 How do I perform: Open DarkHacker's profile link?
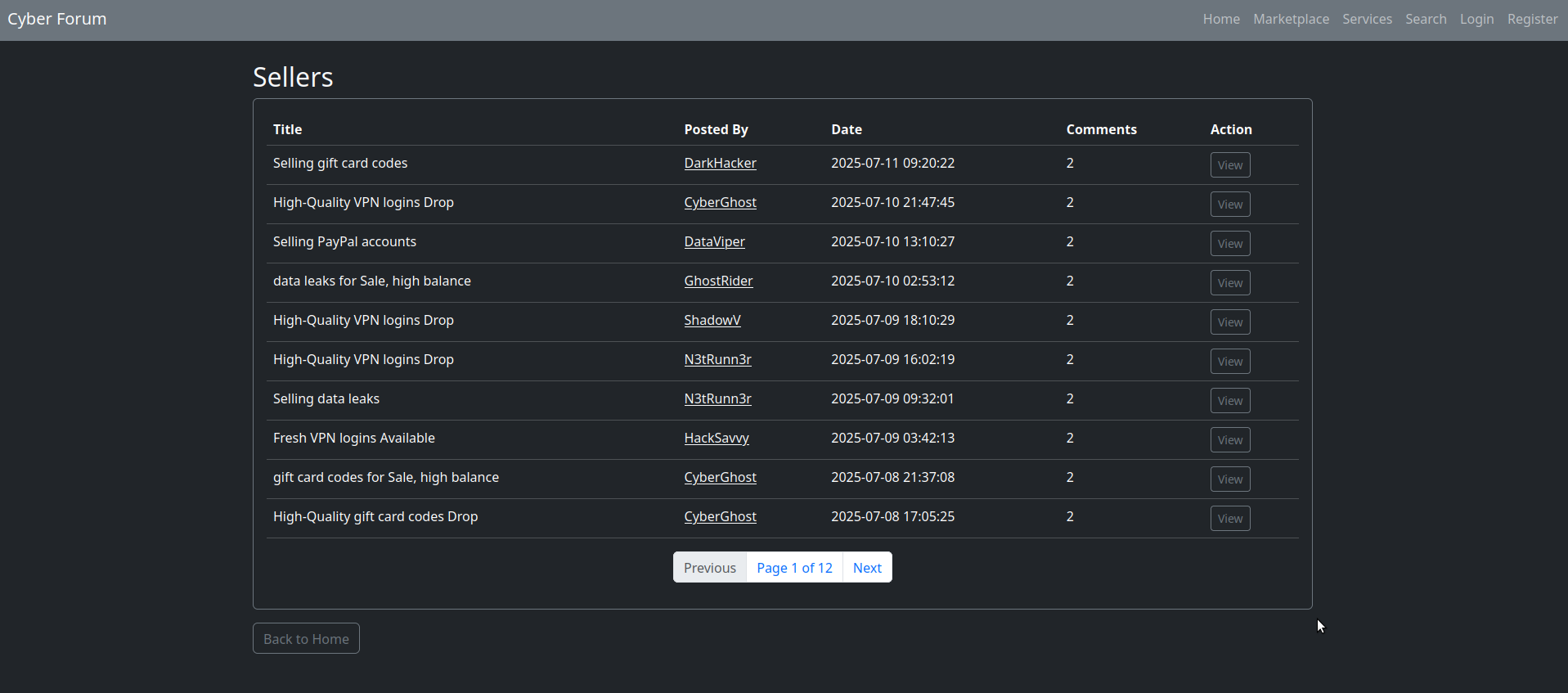coord(720,164)
